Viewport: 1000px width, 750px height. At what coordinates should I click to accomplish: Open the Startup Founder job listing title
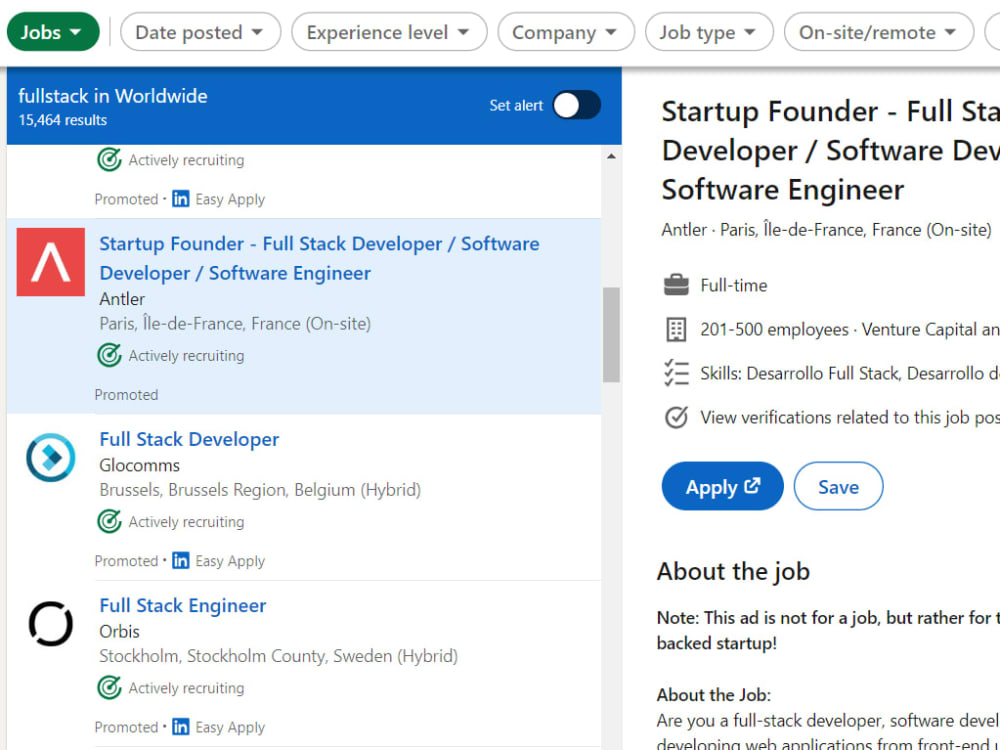(x=319, y=258)
